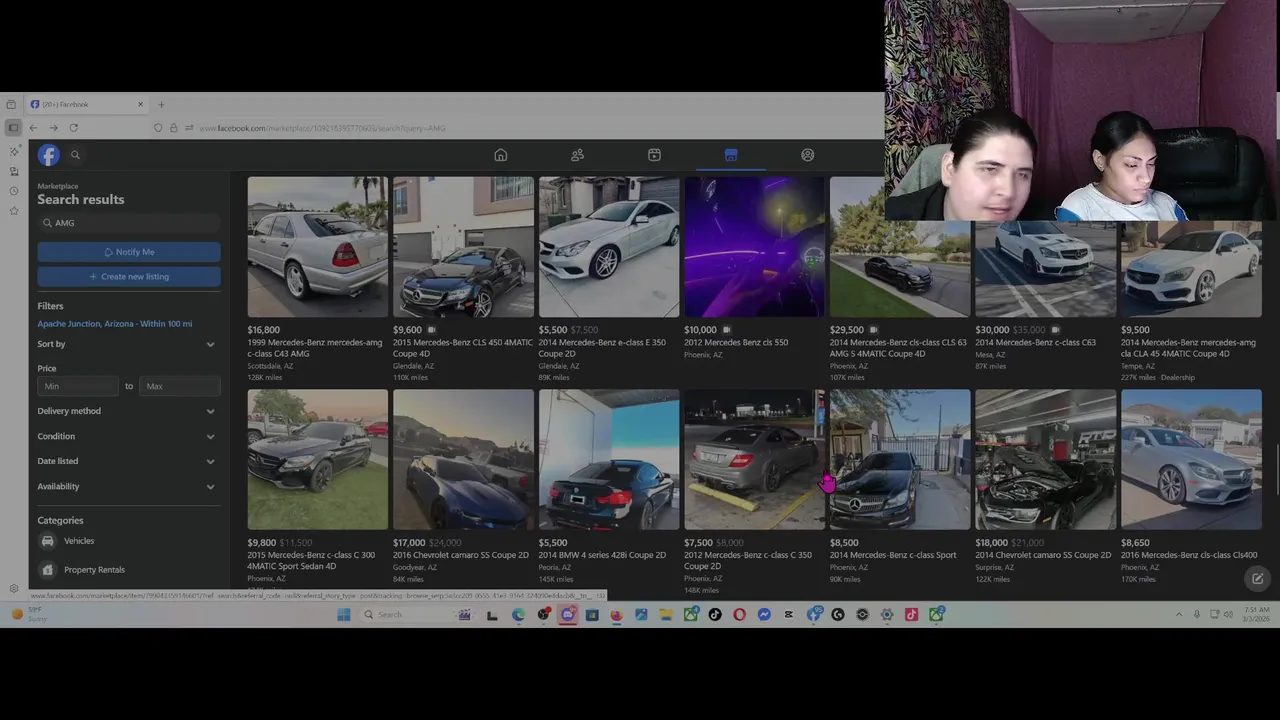
Task: Open the Facebook Home icon
Action: coord(501,155)
